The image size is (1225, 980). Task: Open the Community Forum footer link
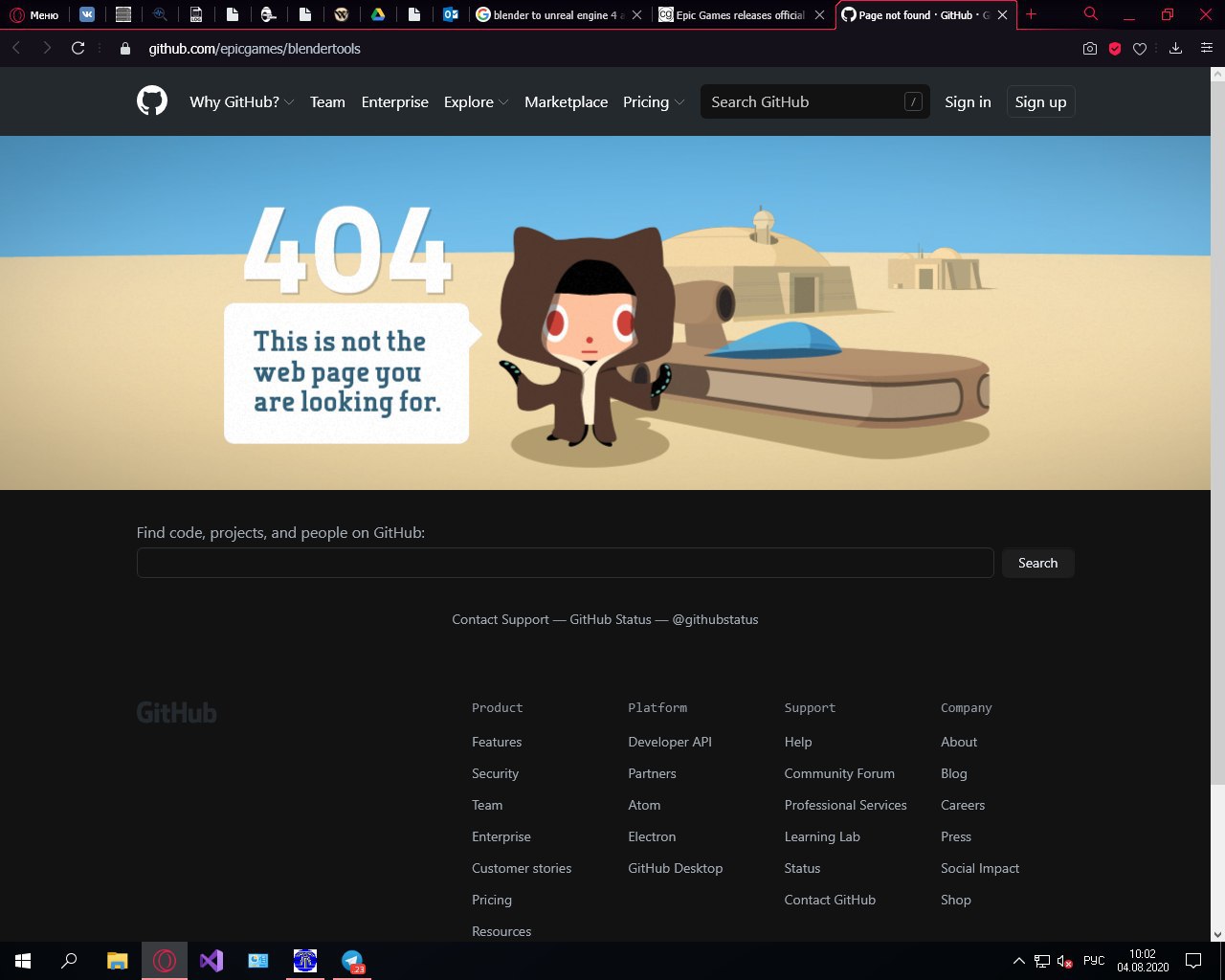(839, 773)
